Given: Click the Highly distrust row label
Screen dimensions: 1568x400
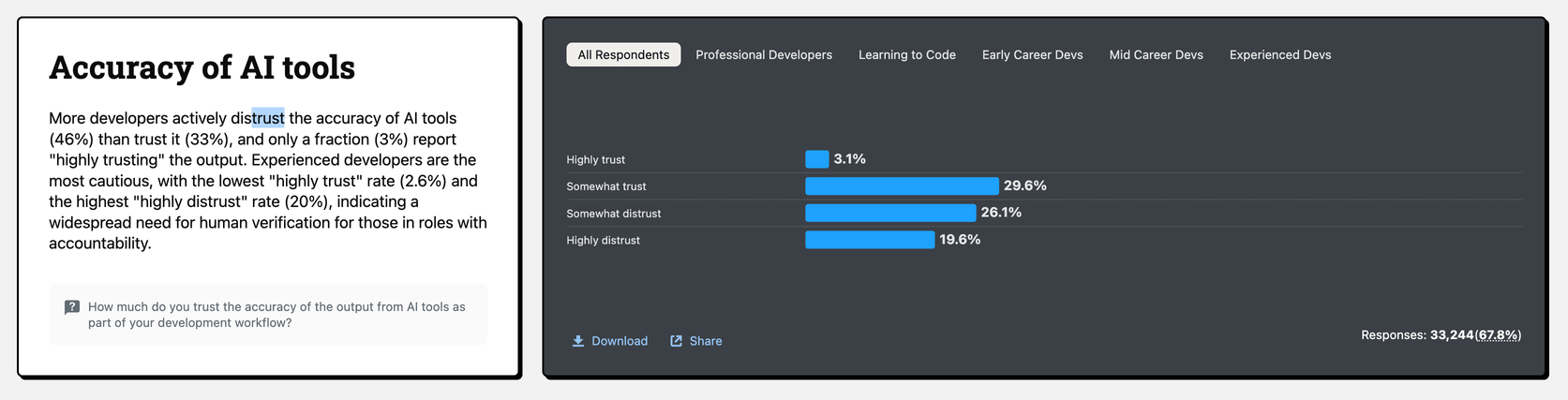Looking at the screenshot, I should [x=603, y=241].
